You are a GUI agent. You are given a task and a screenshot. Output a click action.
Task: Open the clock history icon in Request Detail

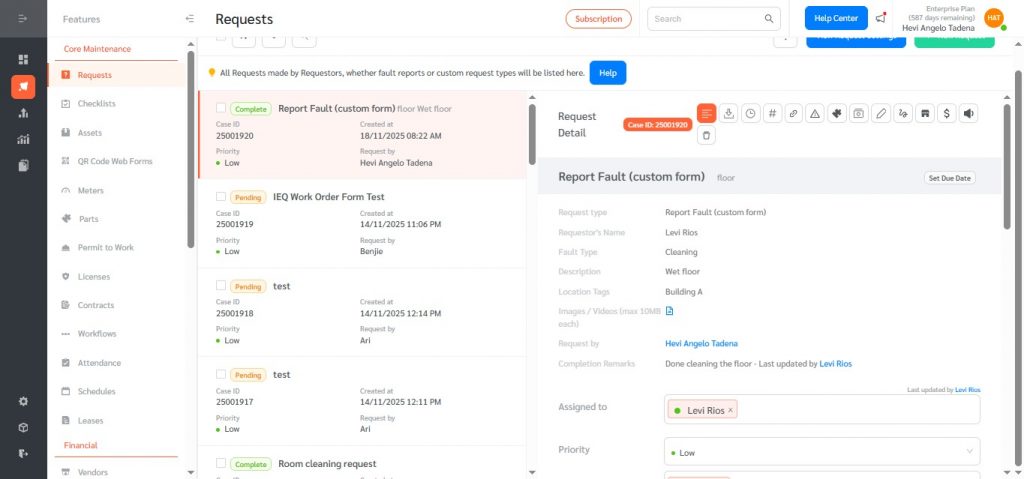click(x=750, y=114)
